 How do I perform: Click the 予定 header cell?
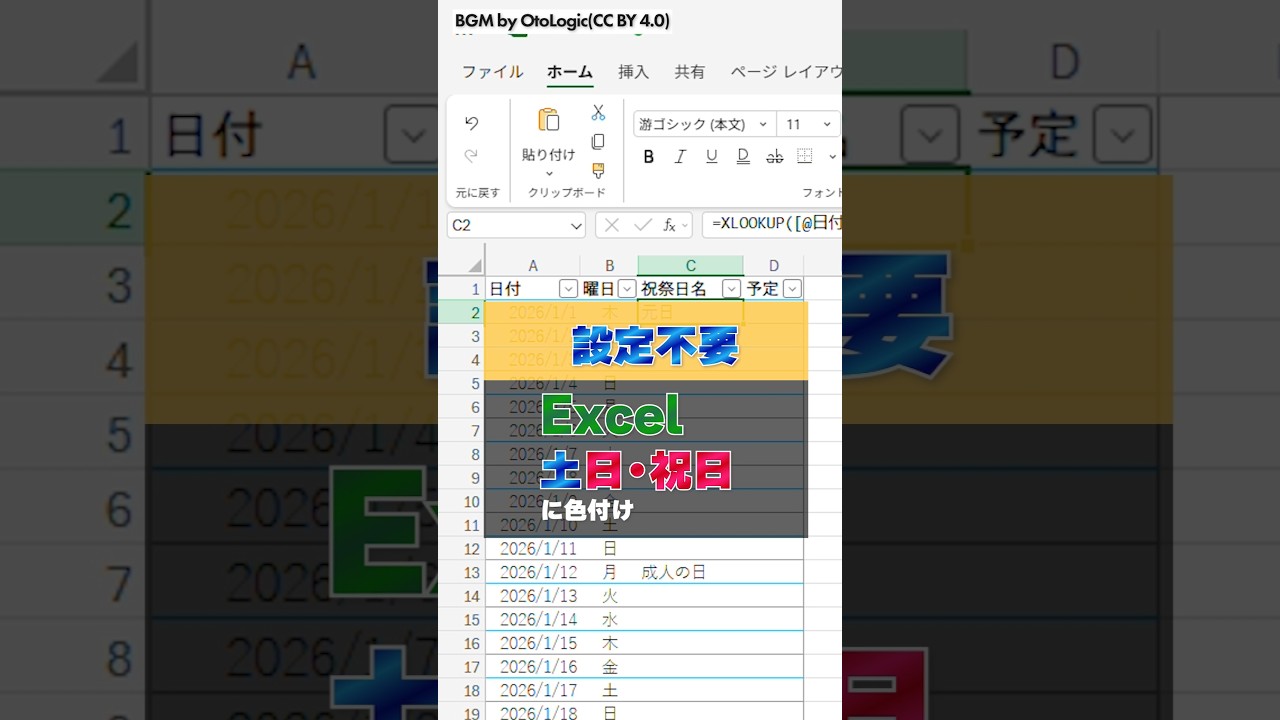[x=774, y=289]
